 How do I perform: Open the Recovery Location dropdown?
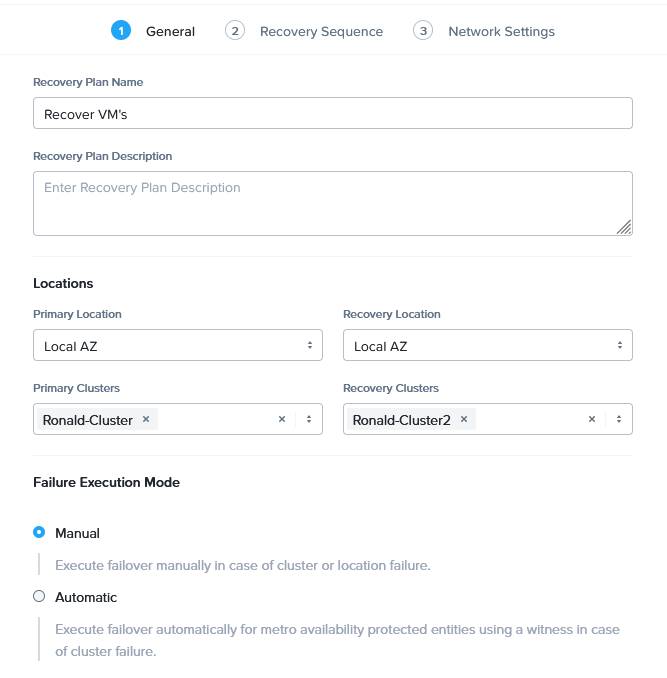coord(488,346)
